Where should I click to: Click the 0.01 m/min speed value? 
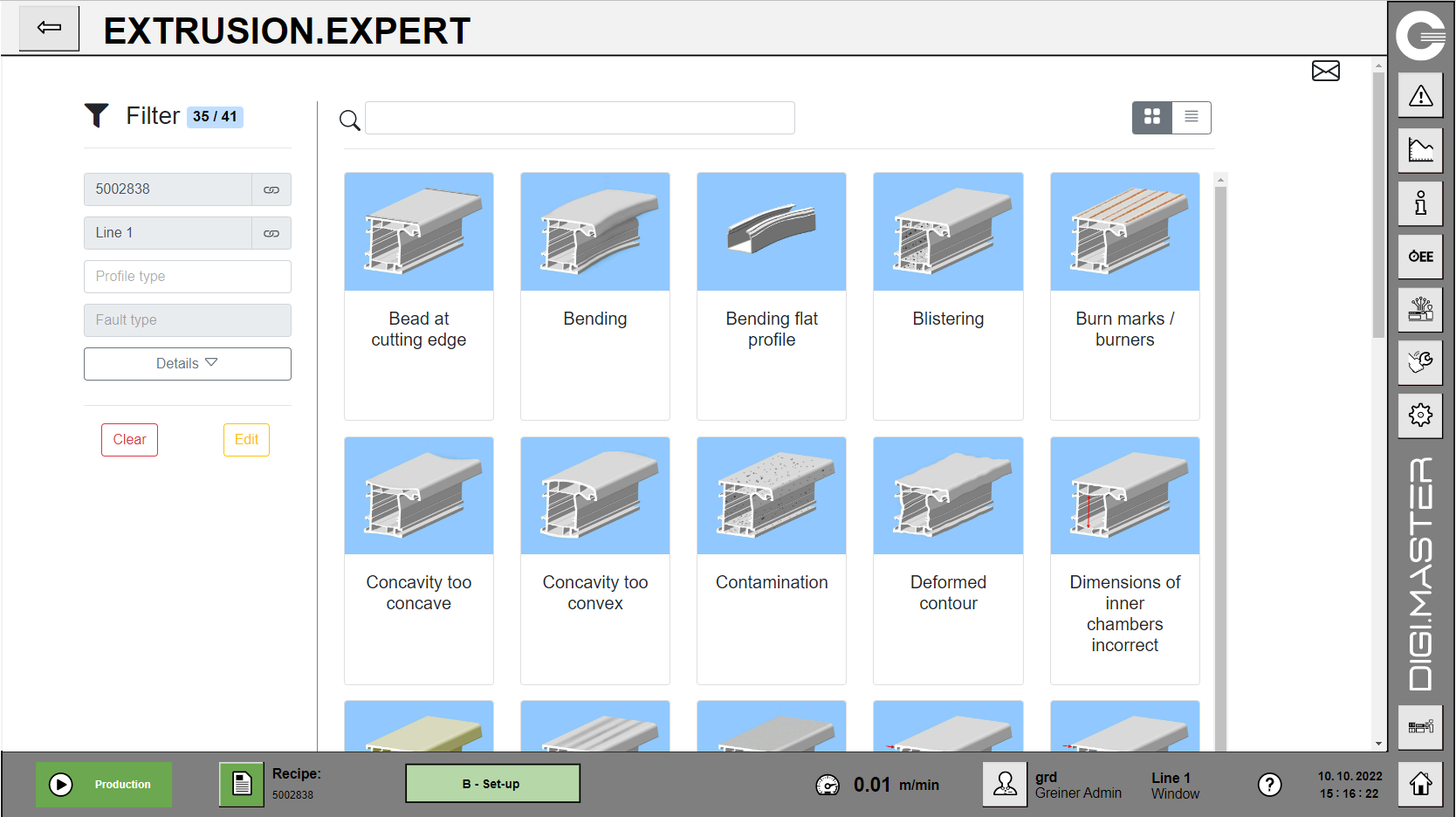pos(896,785)
